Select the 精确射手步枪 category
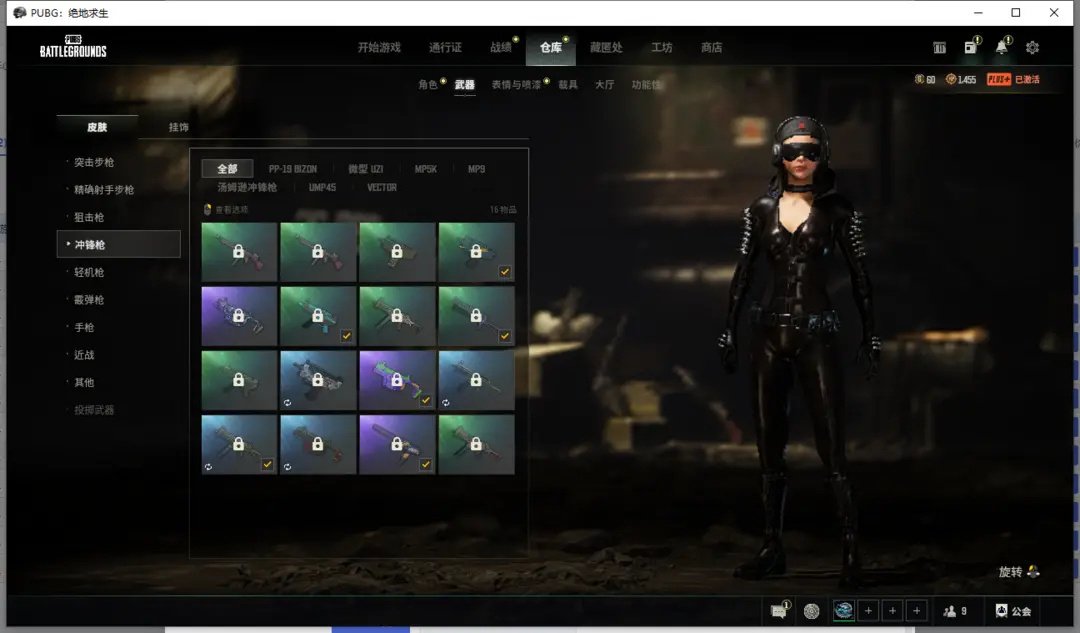 (x=104, y=190)
